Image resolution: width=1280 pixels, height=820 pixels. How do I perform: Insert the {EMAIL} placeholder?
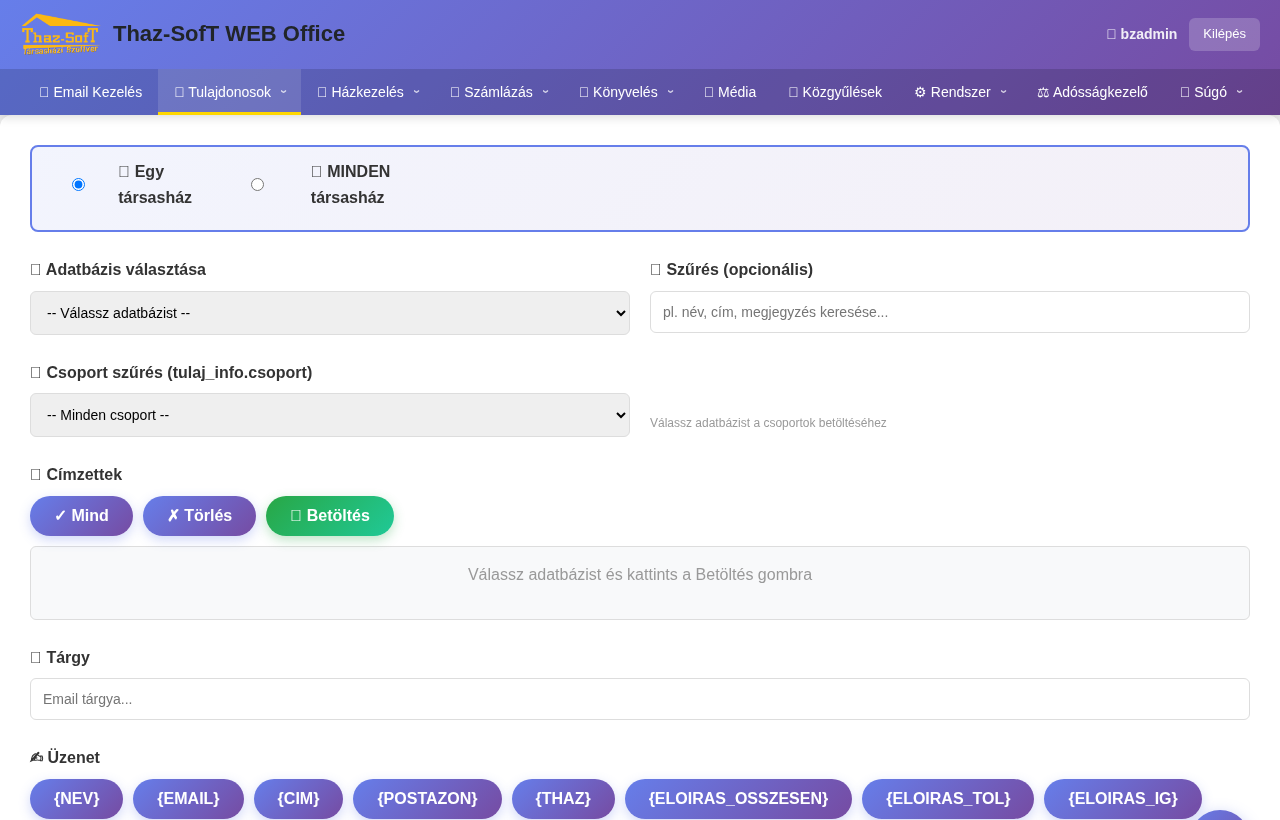(x=188, y=799)
